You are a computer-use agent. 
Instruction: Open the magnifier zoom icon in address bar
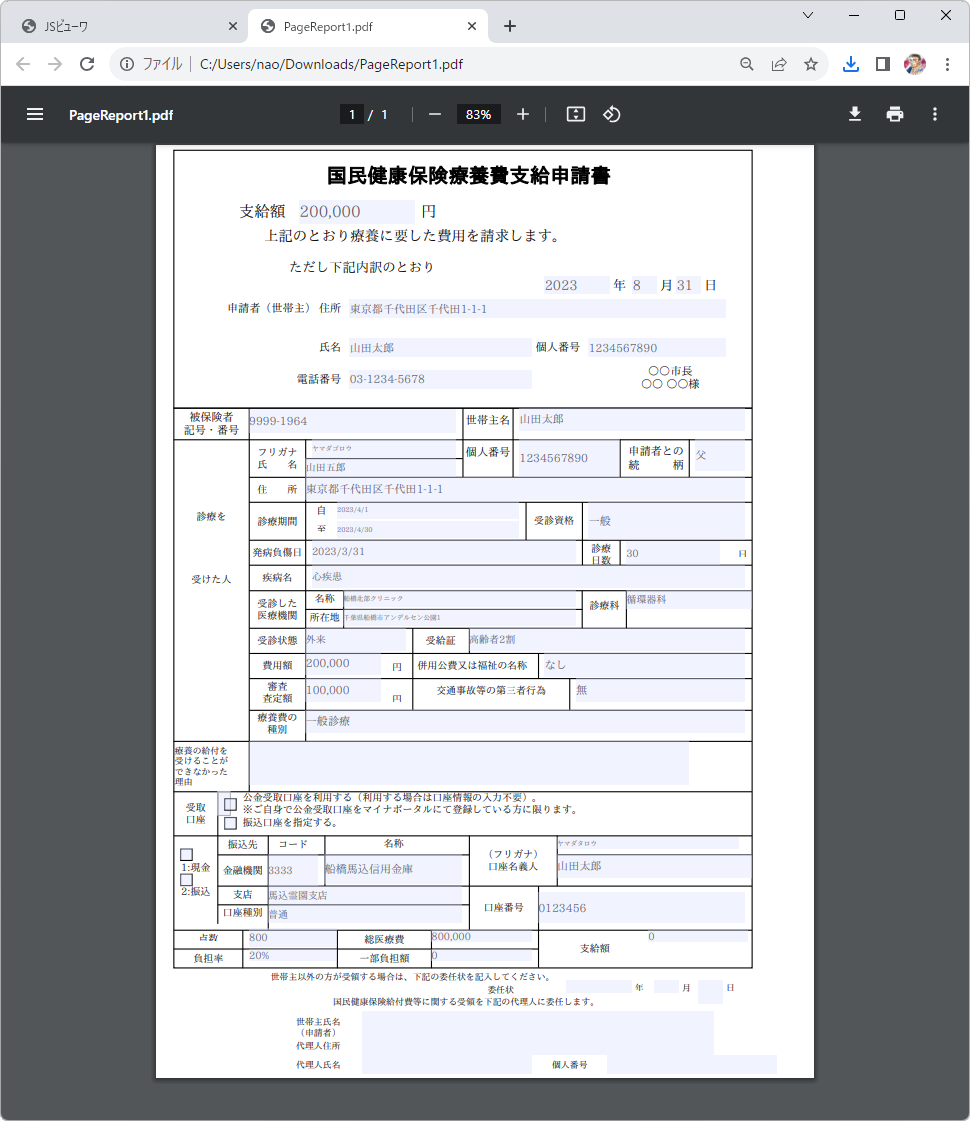[x=747, y=64]
